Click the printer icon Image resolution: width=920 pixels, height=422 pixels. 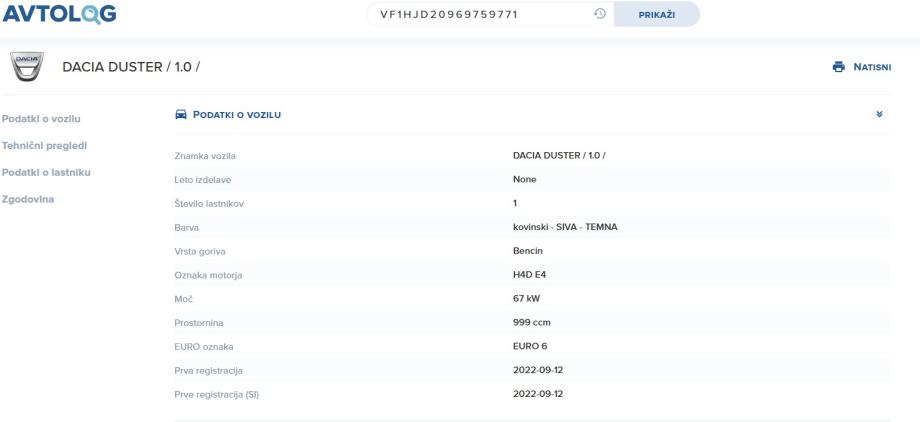tap(838, 67)
